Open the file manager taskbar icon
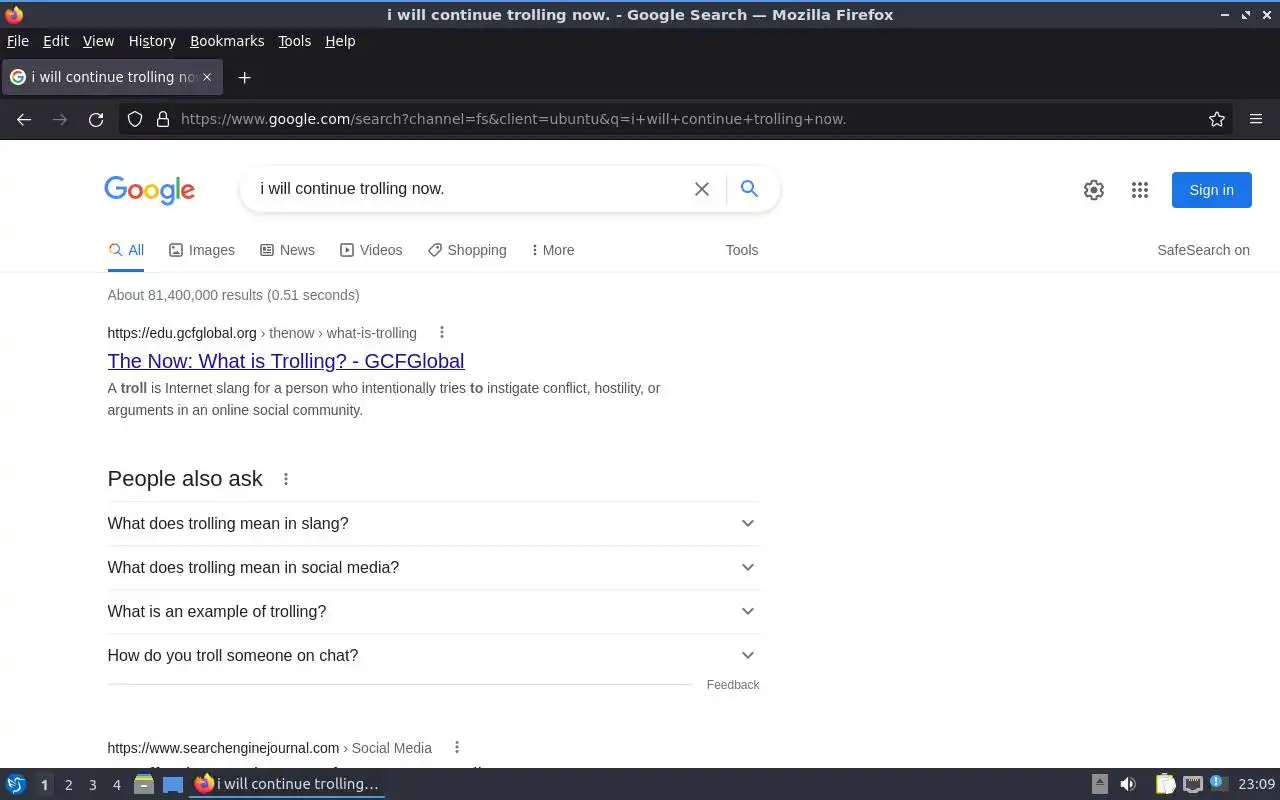Viewport: 1280px width, 800px height. coord(143,785)
